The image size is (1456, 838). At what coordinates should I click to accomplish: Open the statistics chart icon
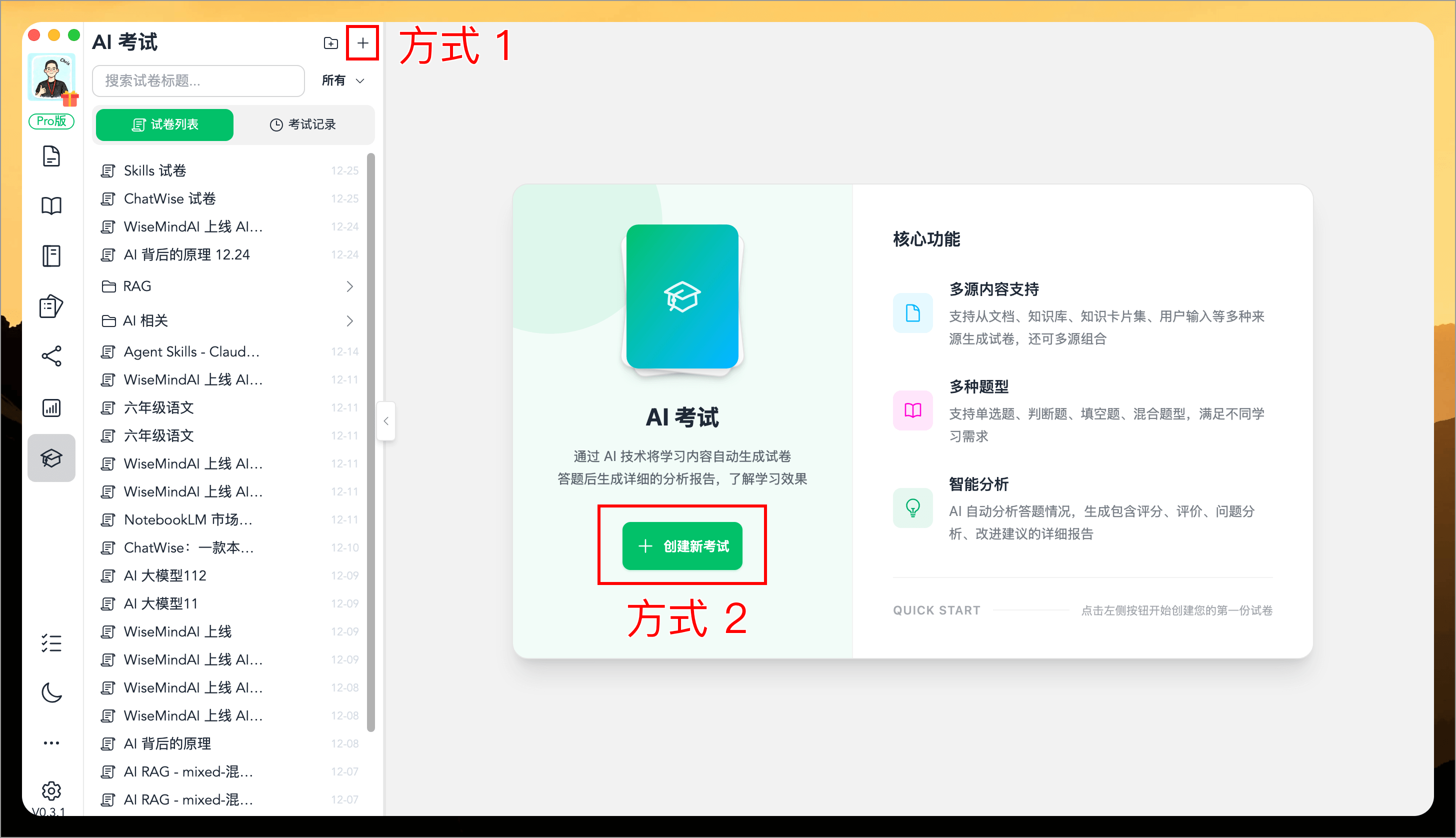(52, 407)
